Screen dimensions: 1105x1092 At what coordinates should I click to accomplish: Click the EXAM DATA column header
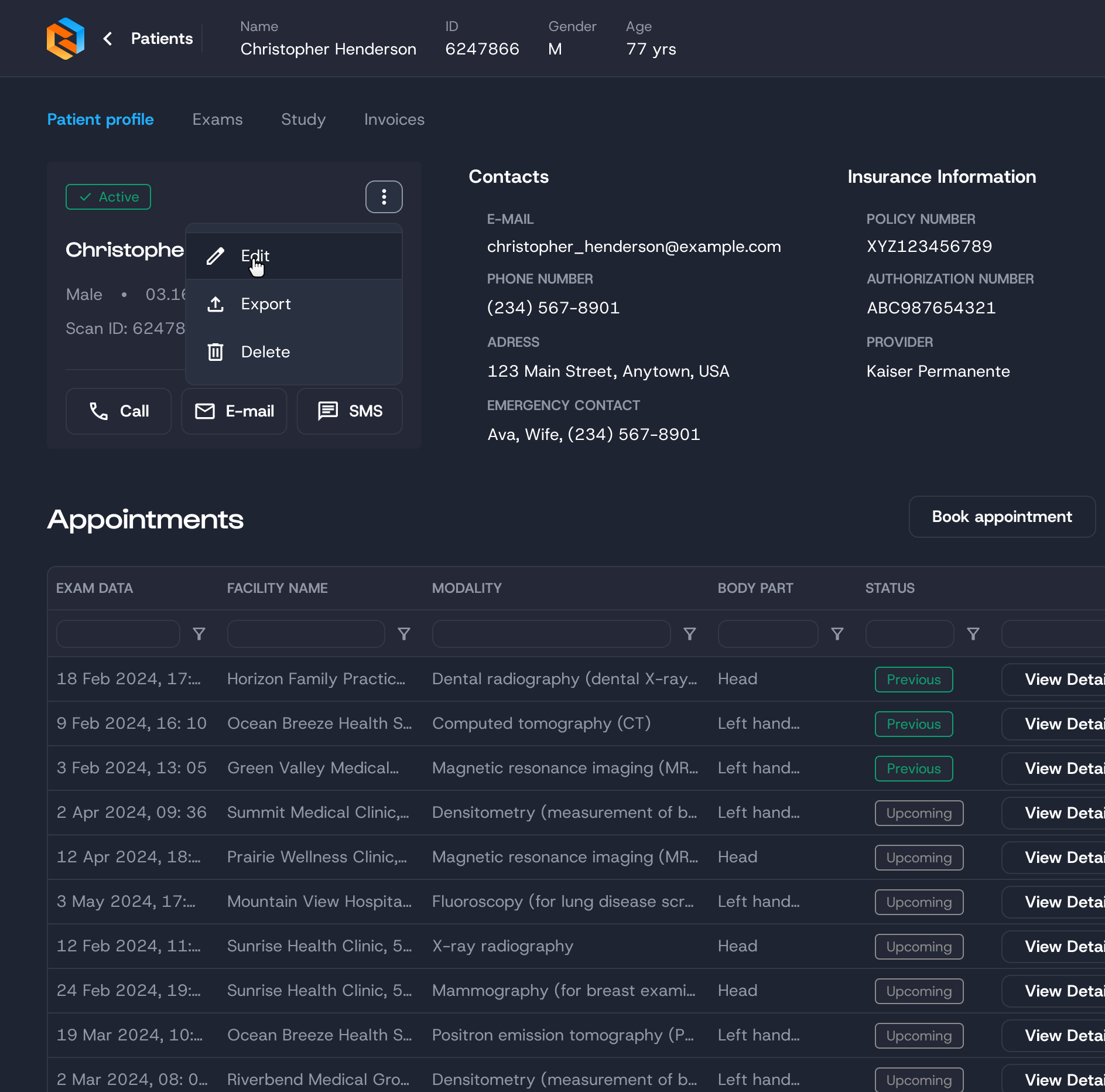95,588
